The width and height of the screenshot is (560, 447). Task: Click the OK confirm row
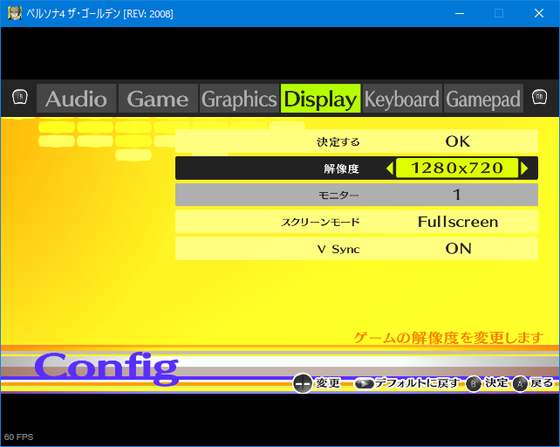[356, 141]
